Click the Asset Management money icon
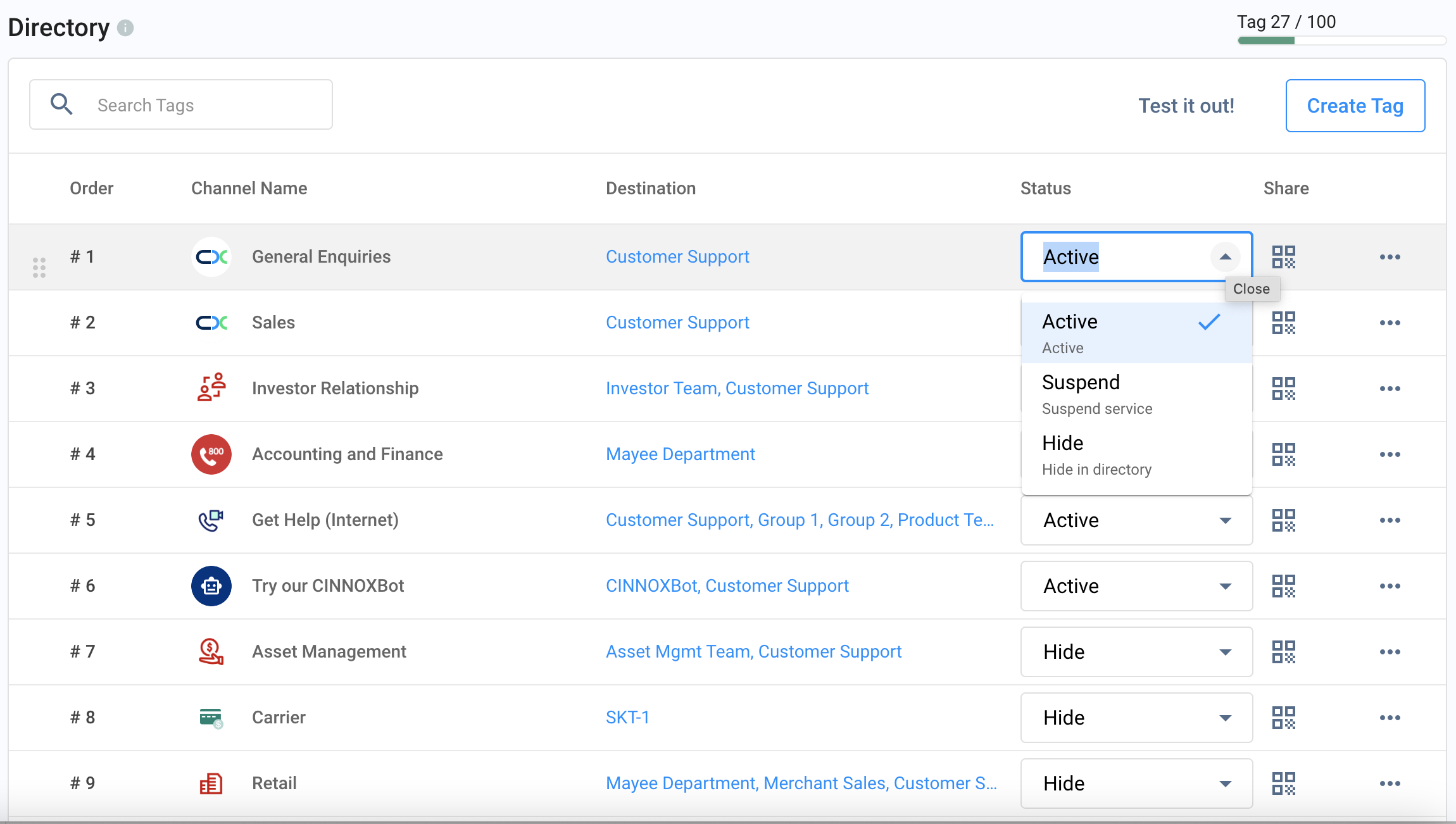The height and width of the screenshot is (824, 1456). point(211,651)
